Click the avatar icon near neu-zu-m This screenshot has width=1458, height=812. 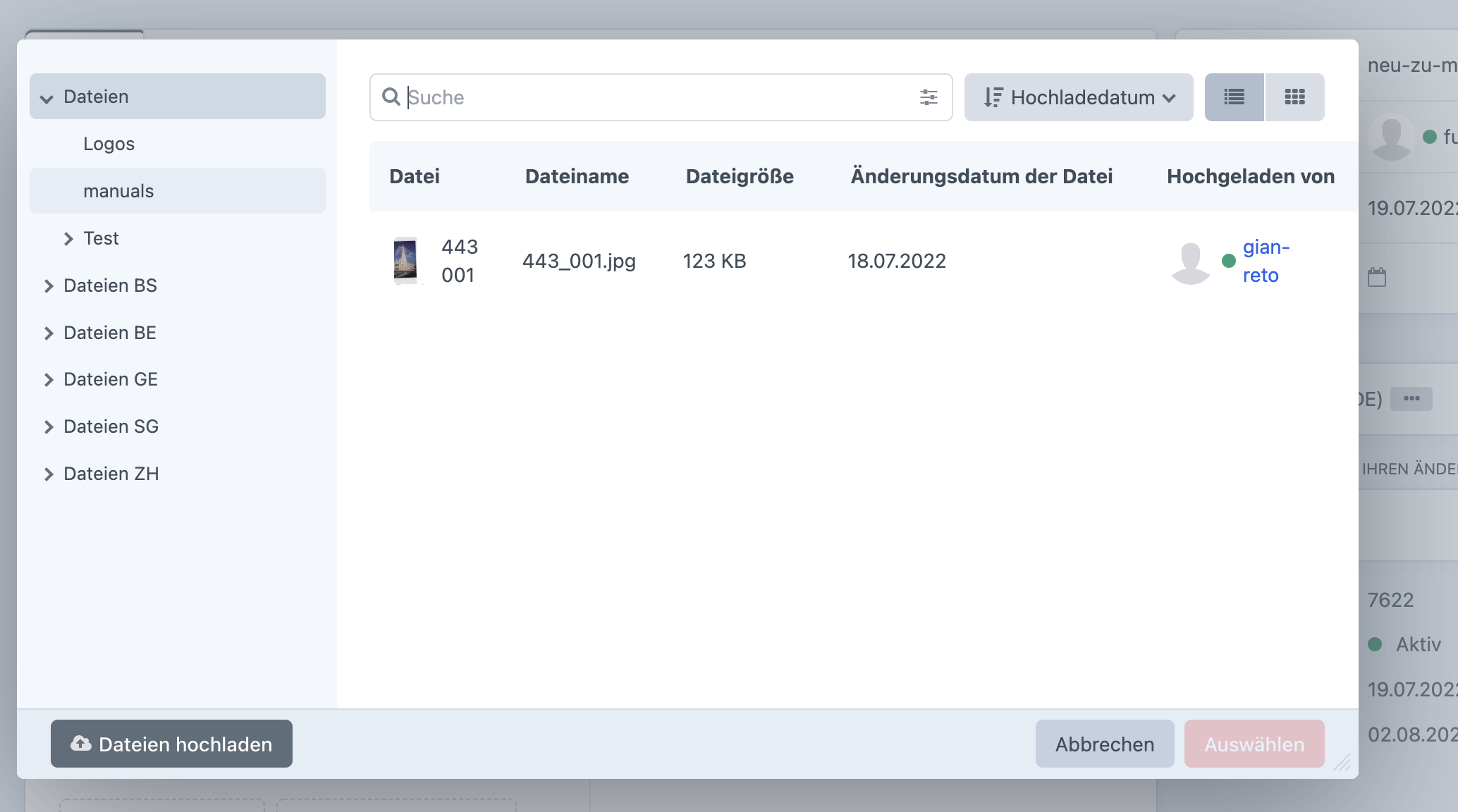[1391, 137]
